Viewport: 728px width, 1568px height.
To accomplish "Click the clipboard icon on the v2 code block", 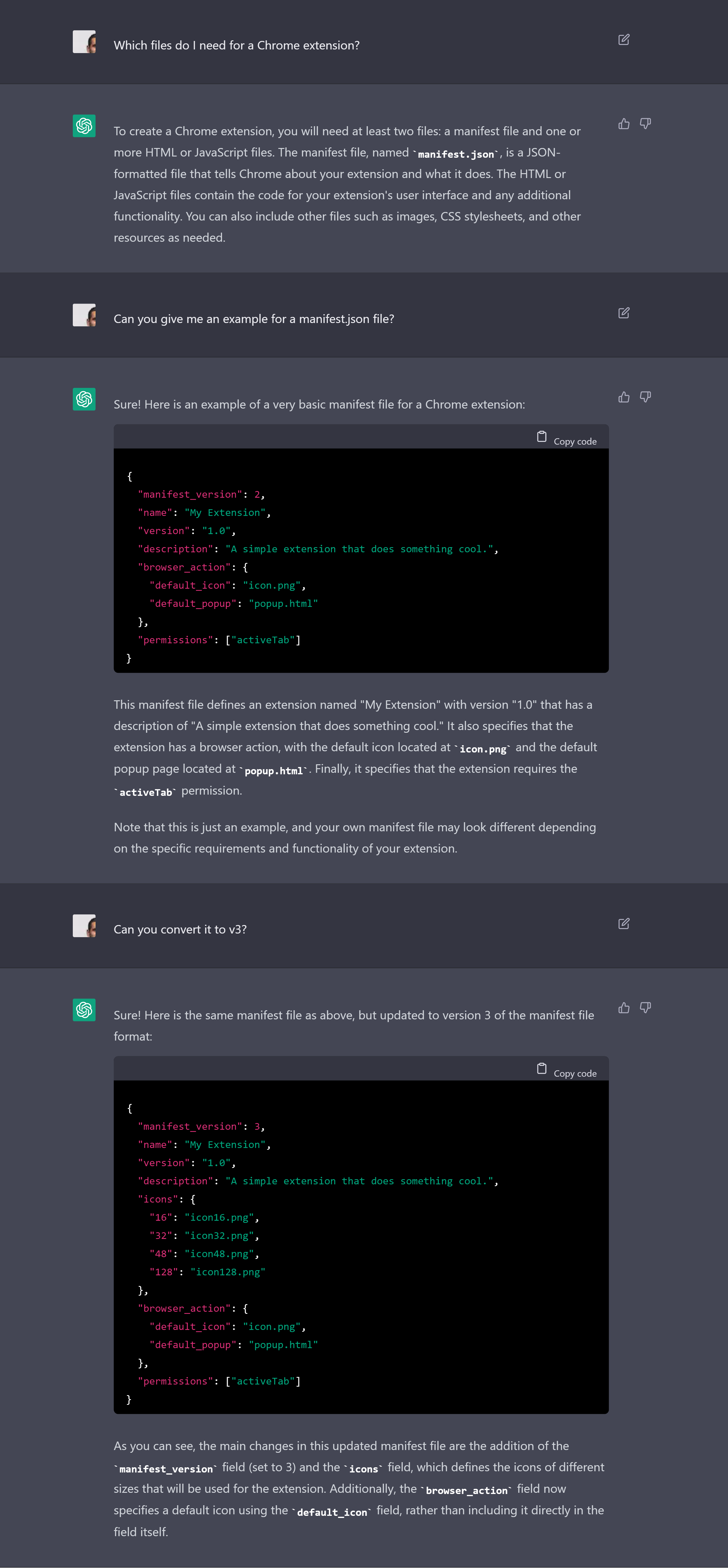I will [541, 436].
